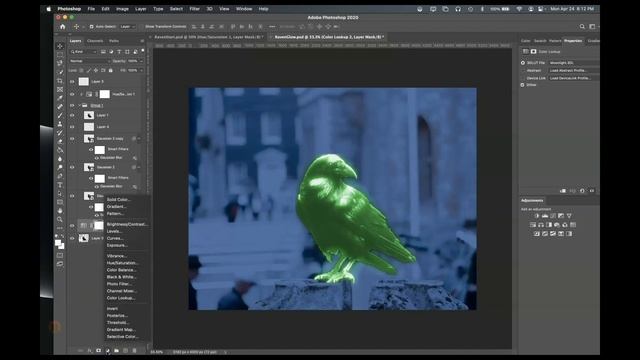Choose Solid Color from the menu
The image size is (640, 360).
click(118, 200)
